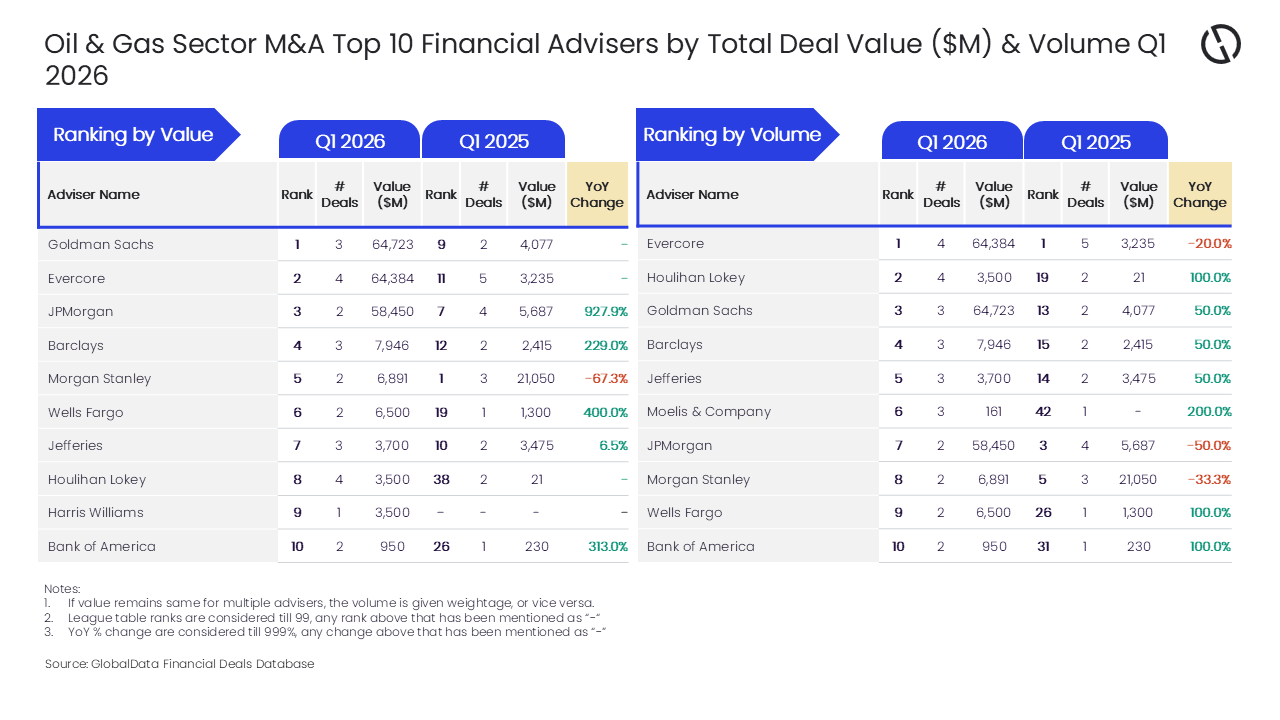Image resolution: width=1280 pixels, height=720 pixels.
Task: Click JPMorgan's 927.9% YoY change value
Action: (606, 311)
